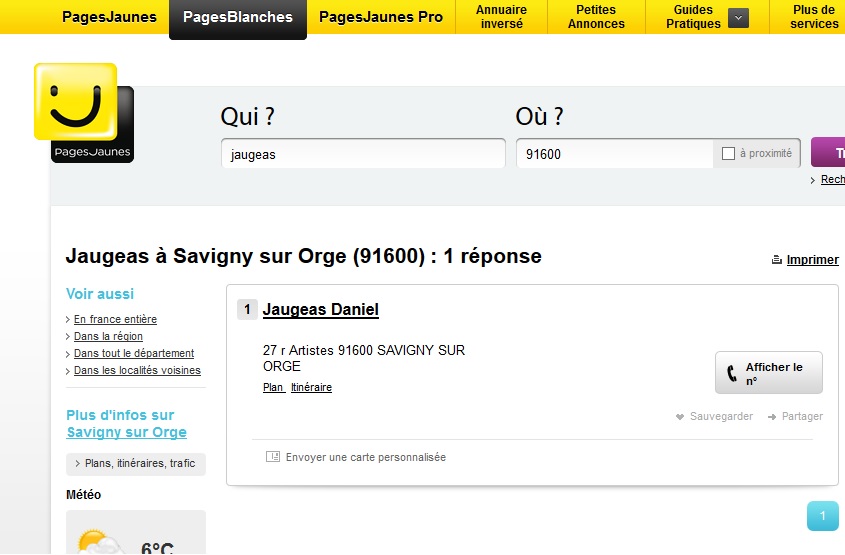Screen dimensions: 845x555
Task: Click the printer icon next to Imprimer
Action: (x=776, y=260)
